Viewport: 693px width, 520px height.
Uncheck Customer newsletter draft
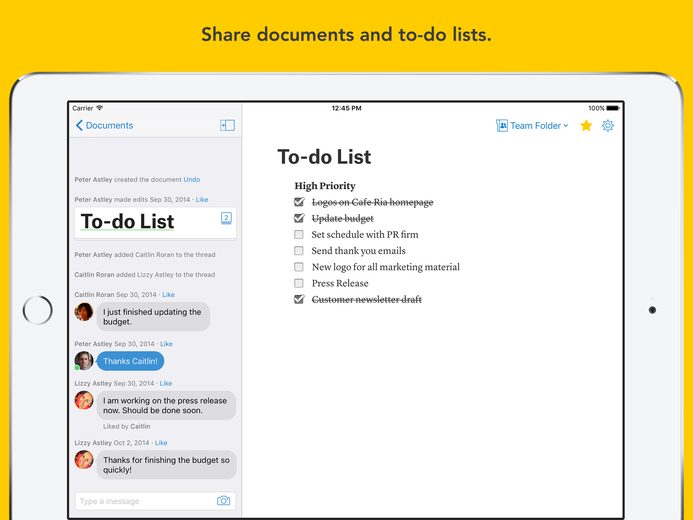[299, 299]
